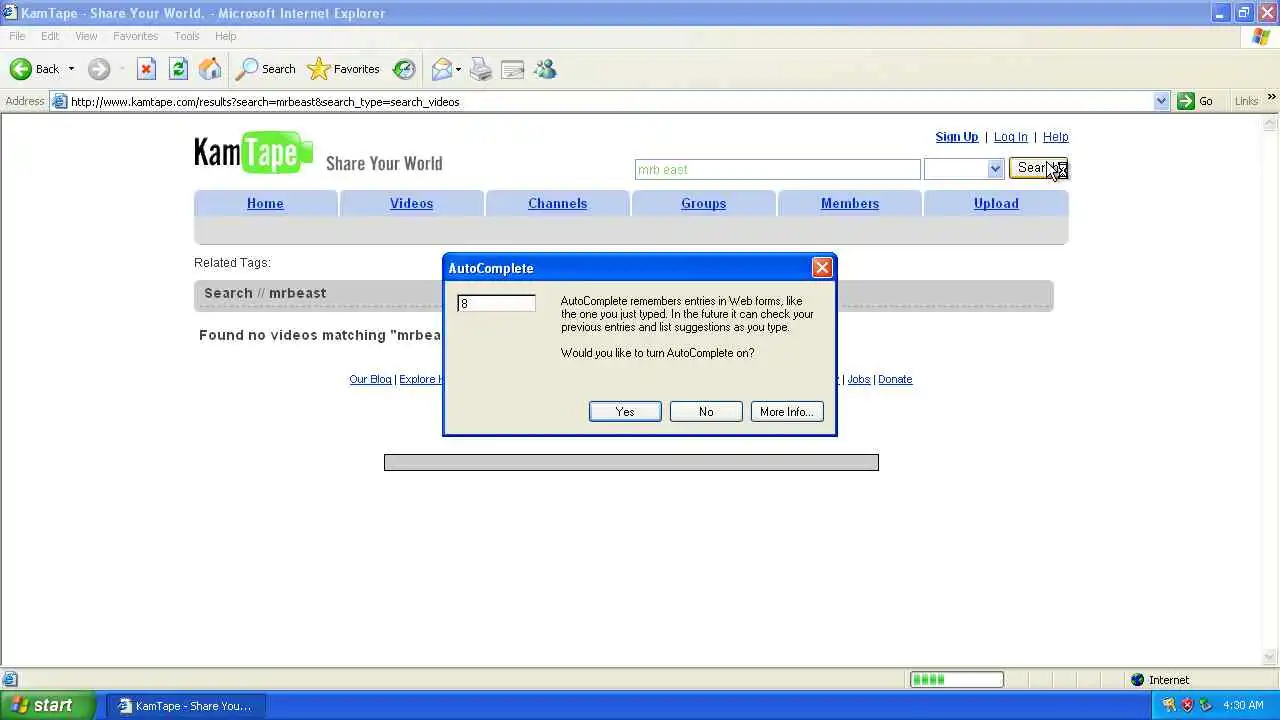The height and width of the screenshot is (720, 1280).
Task: Open the Tools menu
Action: [187, 36]
